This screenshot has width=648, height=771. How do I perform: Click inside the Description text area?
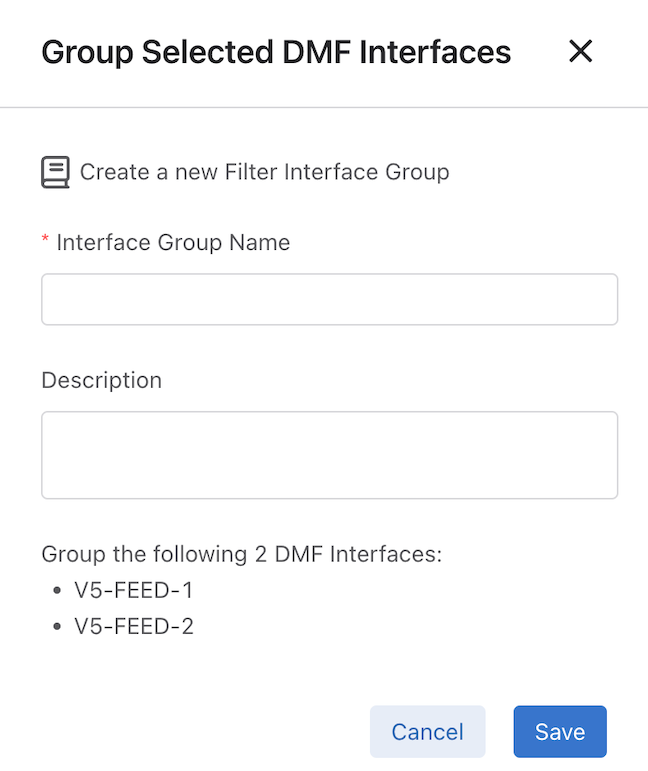[x=329, y=455]
